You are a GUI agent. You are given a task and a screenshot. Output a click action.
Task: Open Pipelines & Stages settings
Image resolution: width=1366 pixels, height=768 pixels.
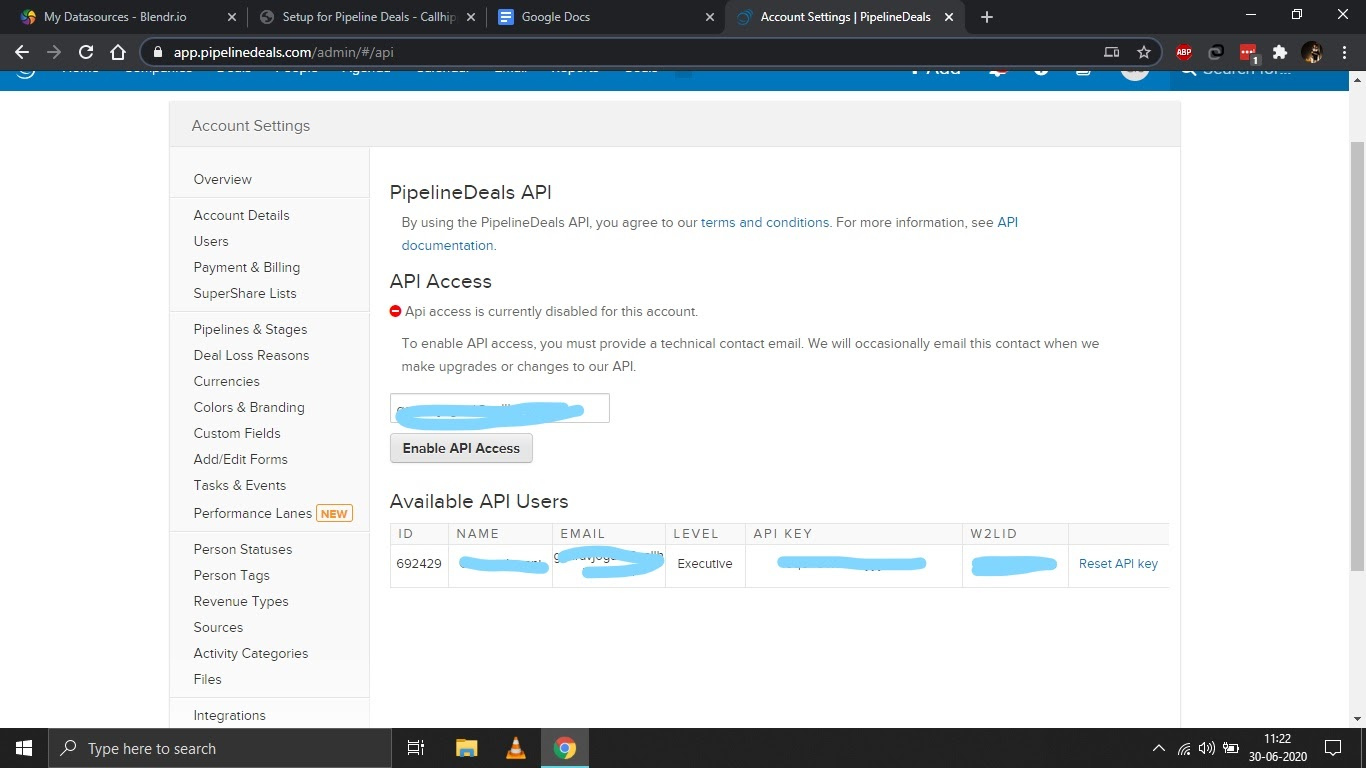click(251, 329)
